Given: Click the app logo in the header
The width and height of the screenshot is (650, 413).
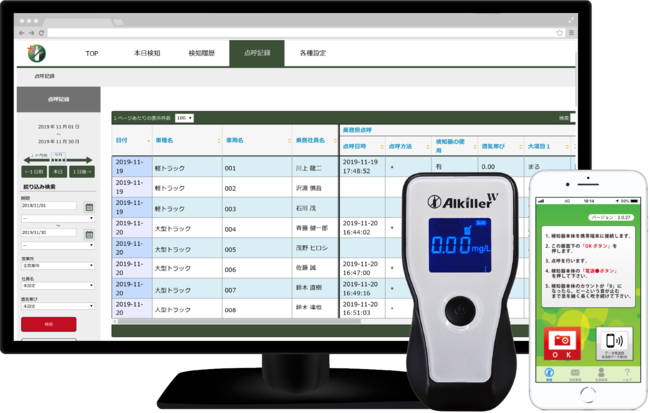Looking at the screenshot, I should (37, 53).
